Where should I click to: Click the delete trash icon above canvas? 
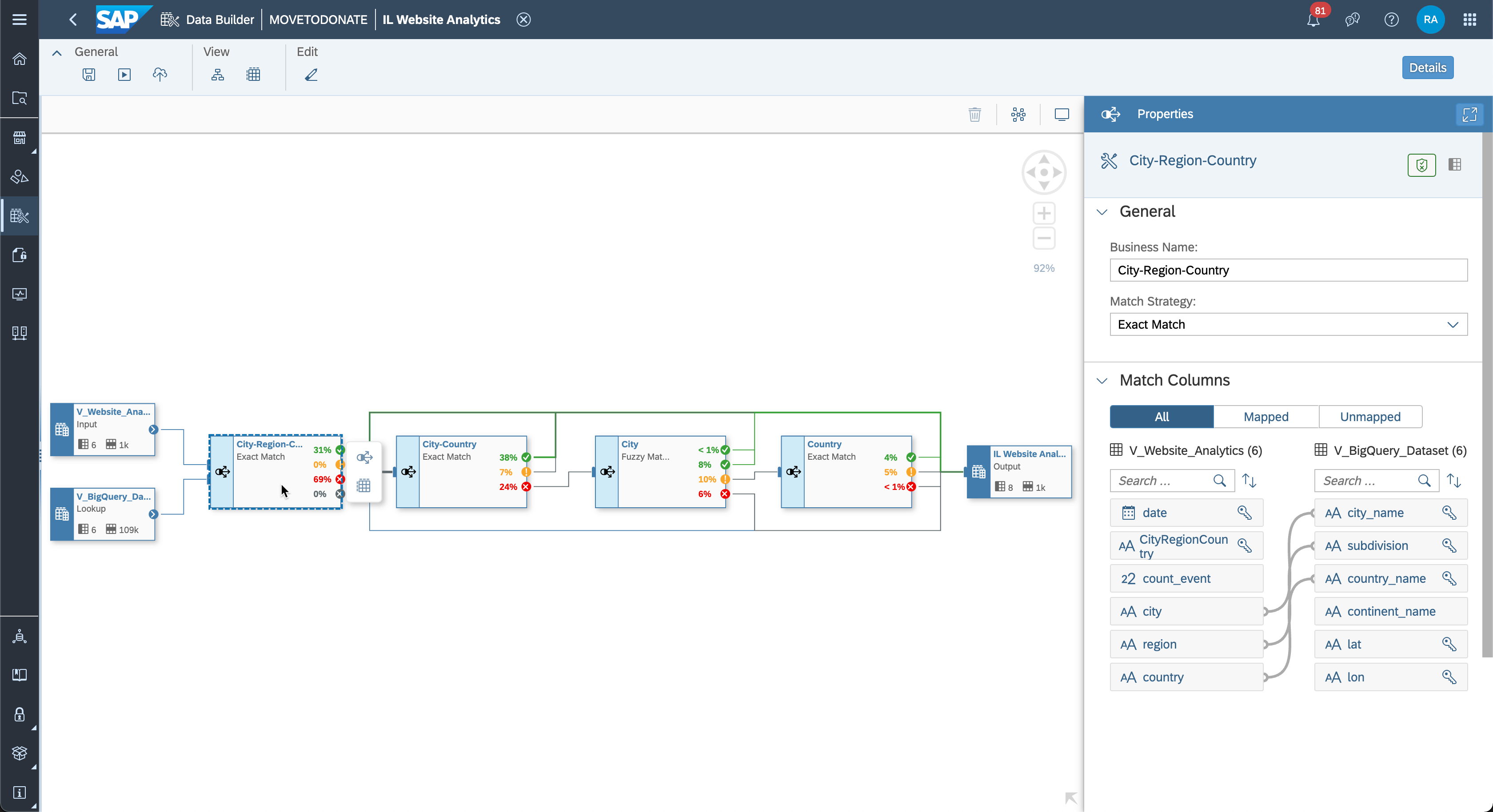pos(974,114)
